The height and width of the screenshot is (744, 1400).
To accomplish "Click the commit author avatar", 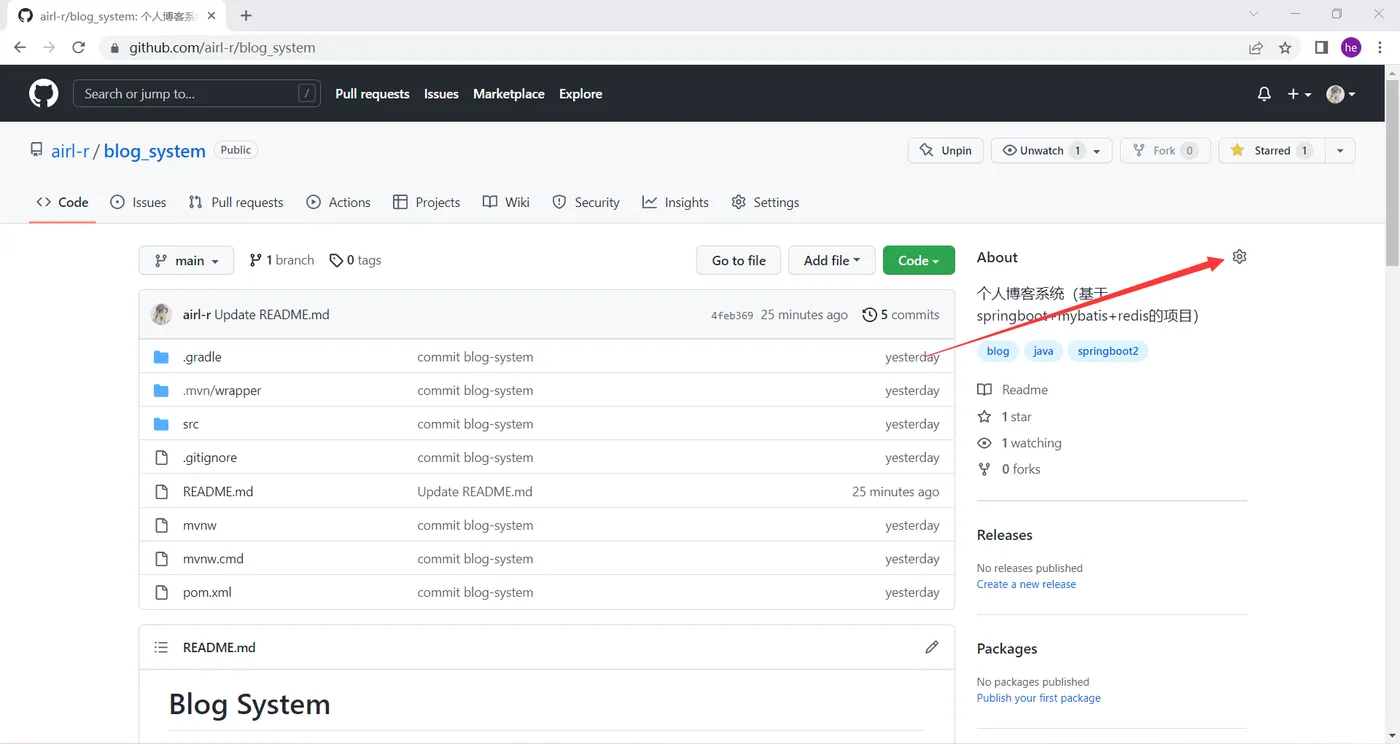I will [x=161, y=314].
